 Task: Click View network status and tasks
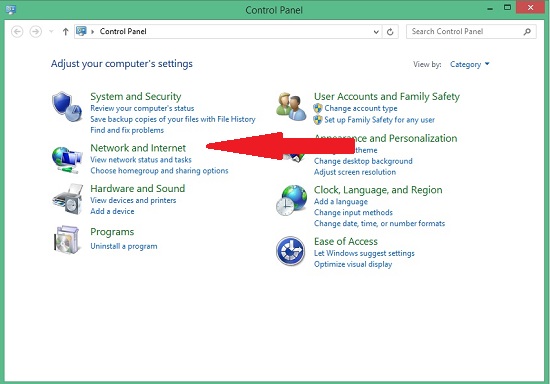(141, 160)
